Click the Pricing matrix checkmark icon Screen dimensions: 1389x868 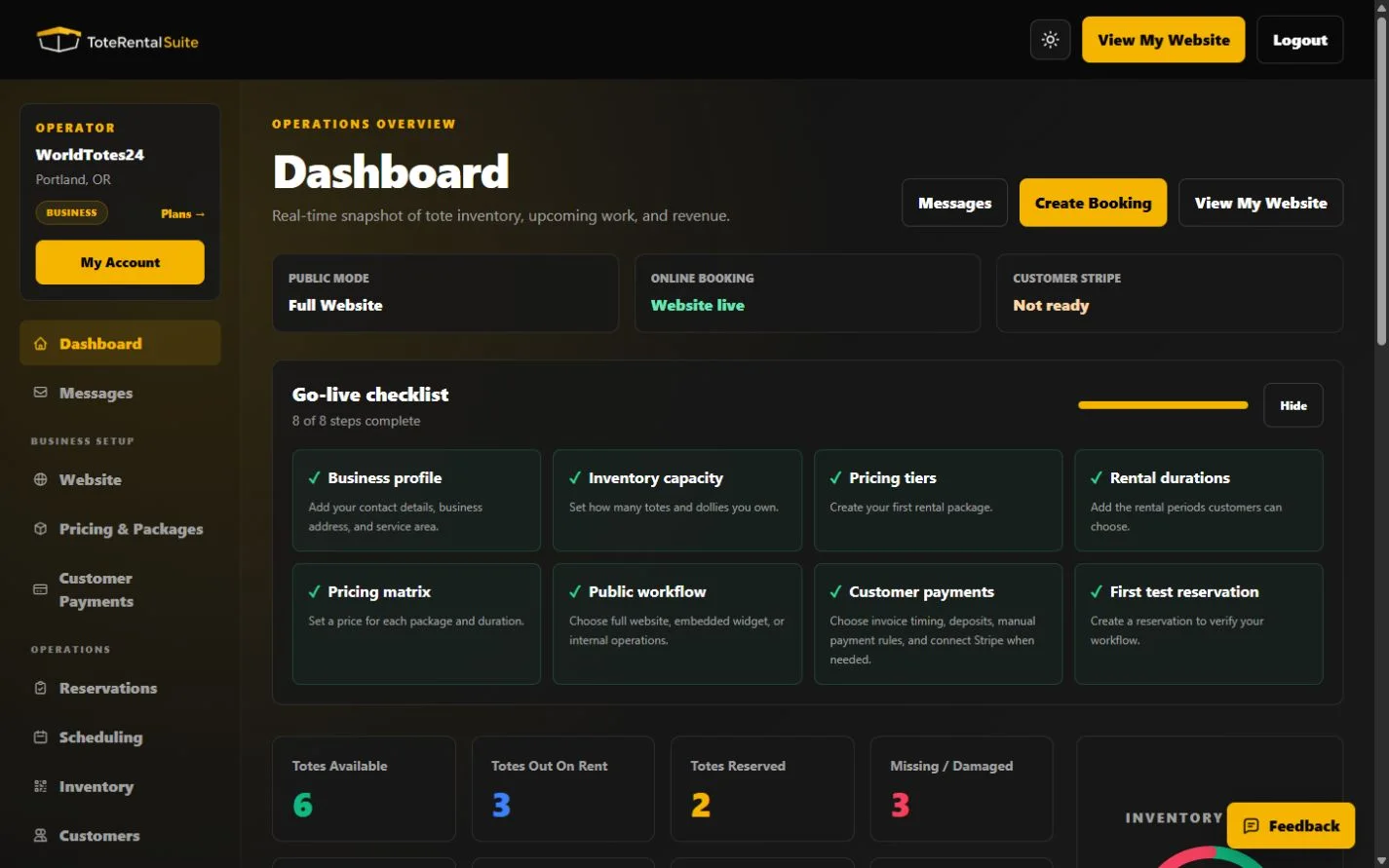click(x=315, y=592)
